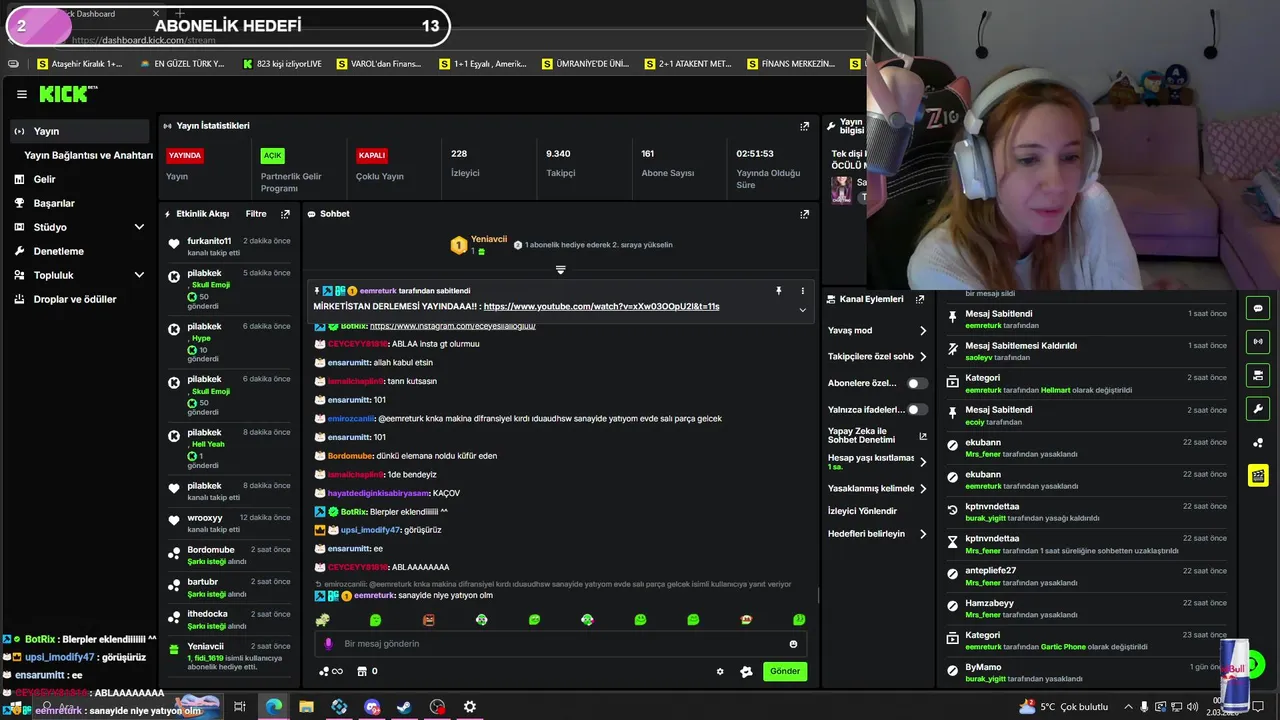
Task: Open the emoji picker in chat input
Action: [x=793, y=644]
